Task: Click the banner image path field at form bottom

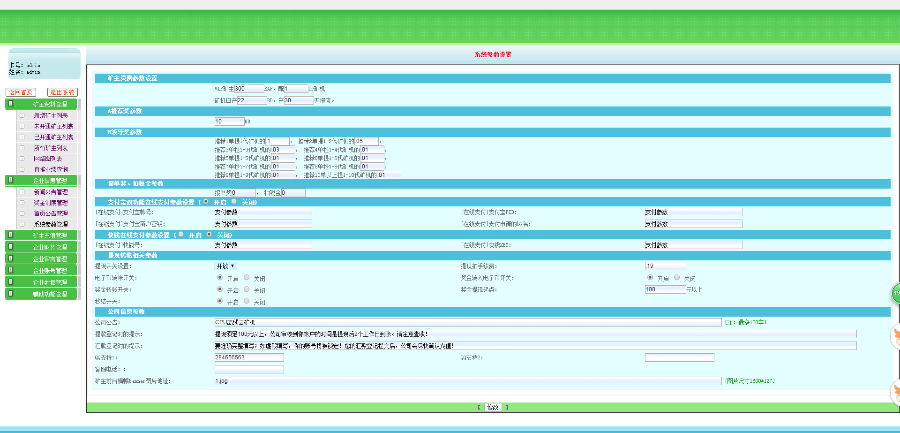Action: click(x=467, y=381)
